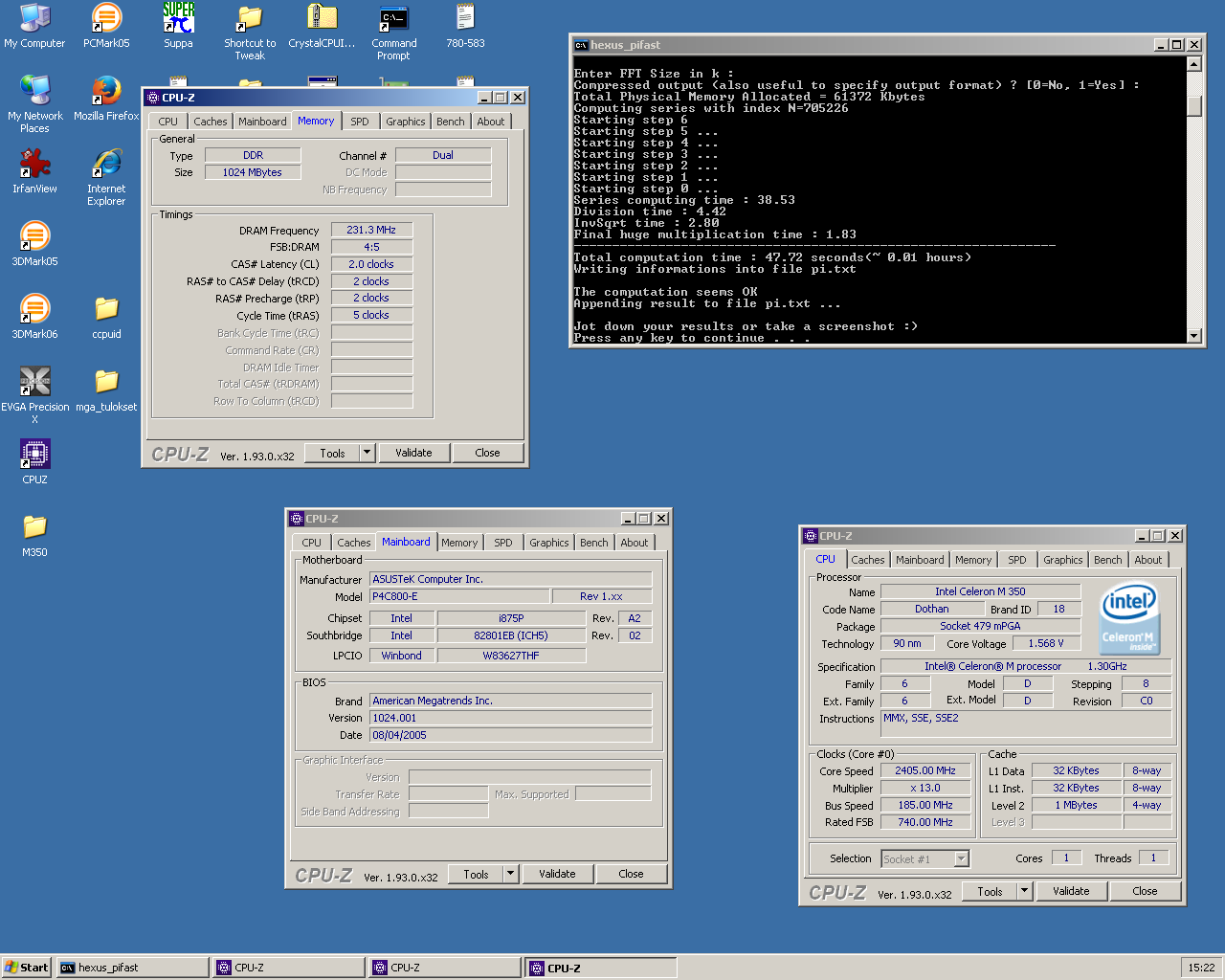The width and height of the screenshot is (1225, 980).
Task: Click Core Speed 2405.00 MHz field
Action: click(x=925, y=770)
